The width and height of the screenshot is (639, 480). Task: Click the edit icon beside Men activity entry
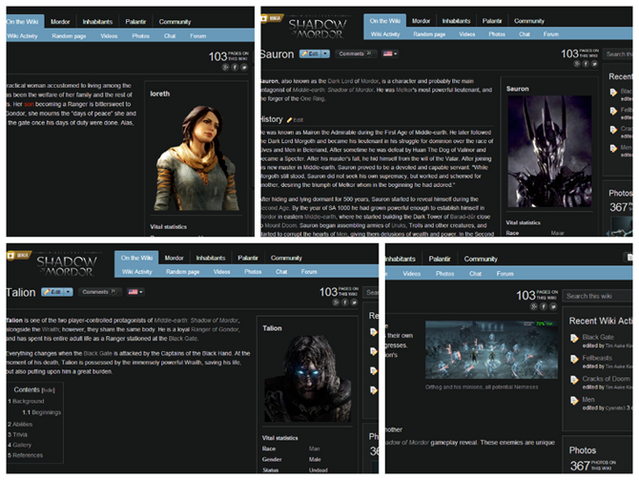(574, 401)
